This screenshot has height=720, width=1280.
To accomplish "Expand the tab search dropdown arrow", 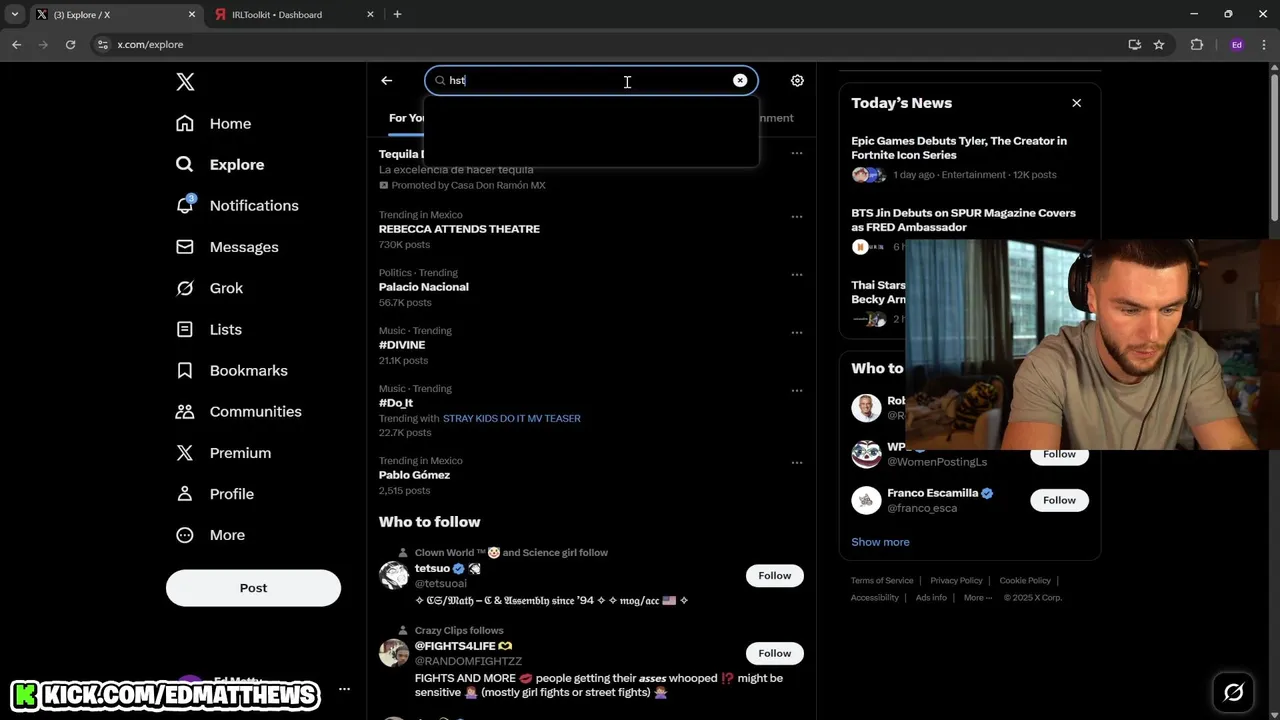I will click(15, 15).
